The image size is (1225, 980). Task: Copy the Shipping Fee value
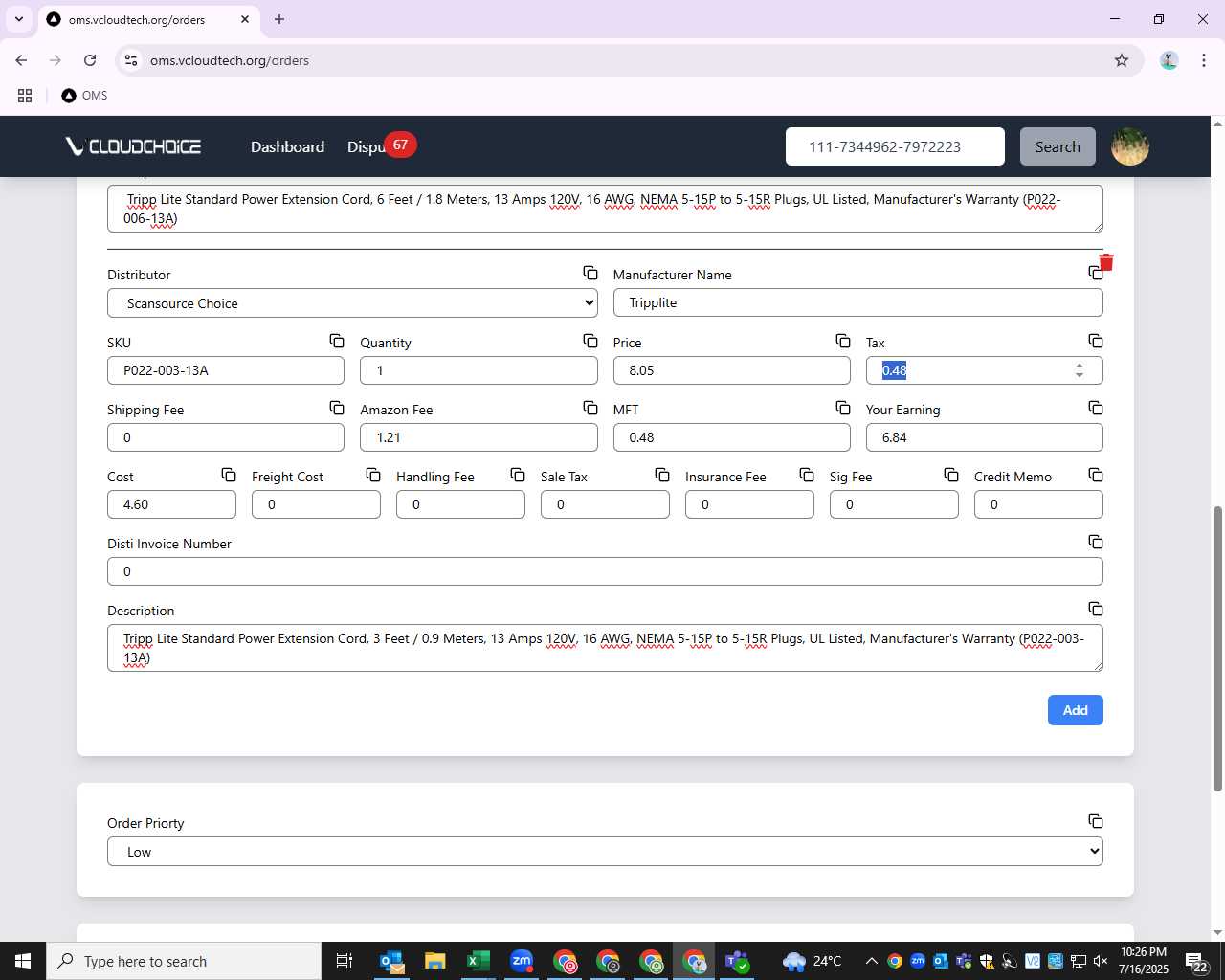[x=337, y=408]
